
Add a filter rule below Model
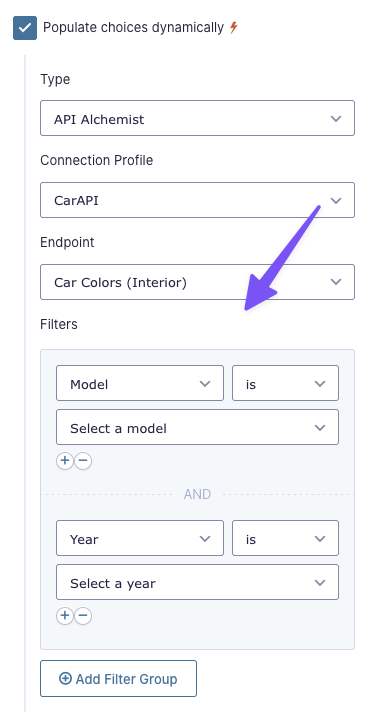65,461
